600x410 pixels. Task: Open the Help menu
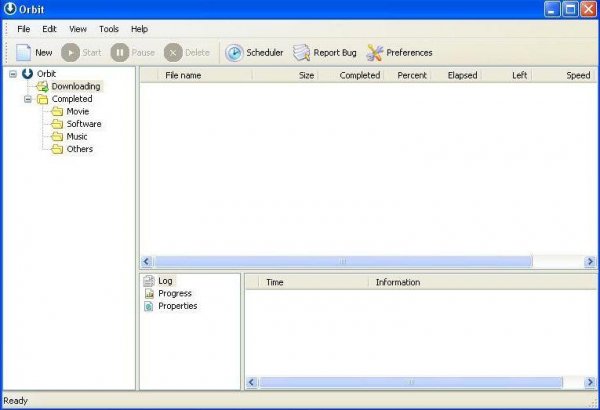(139, 29)
